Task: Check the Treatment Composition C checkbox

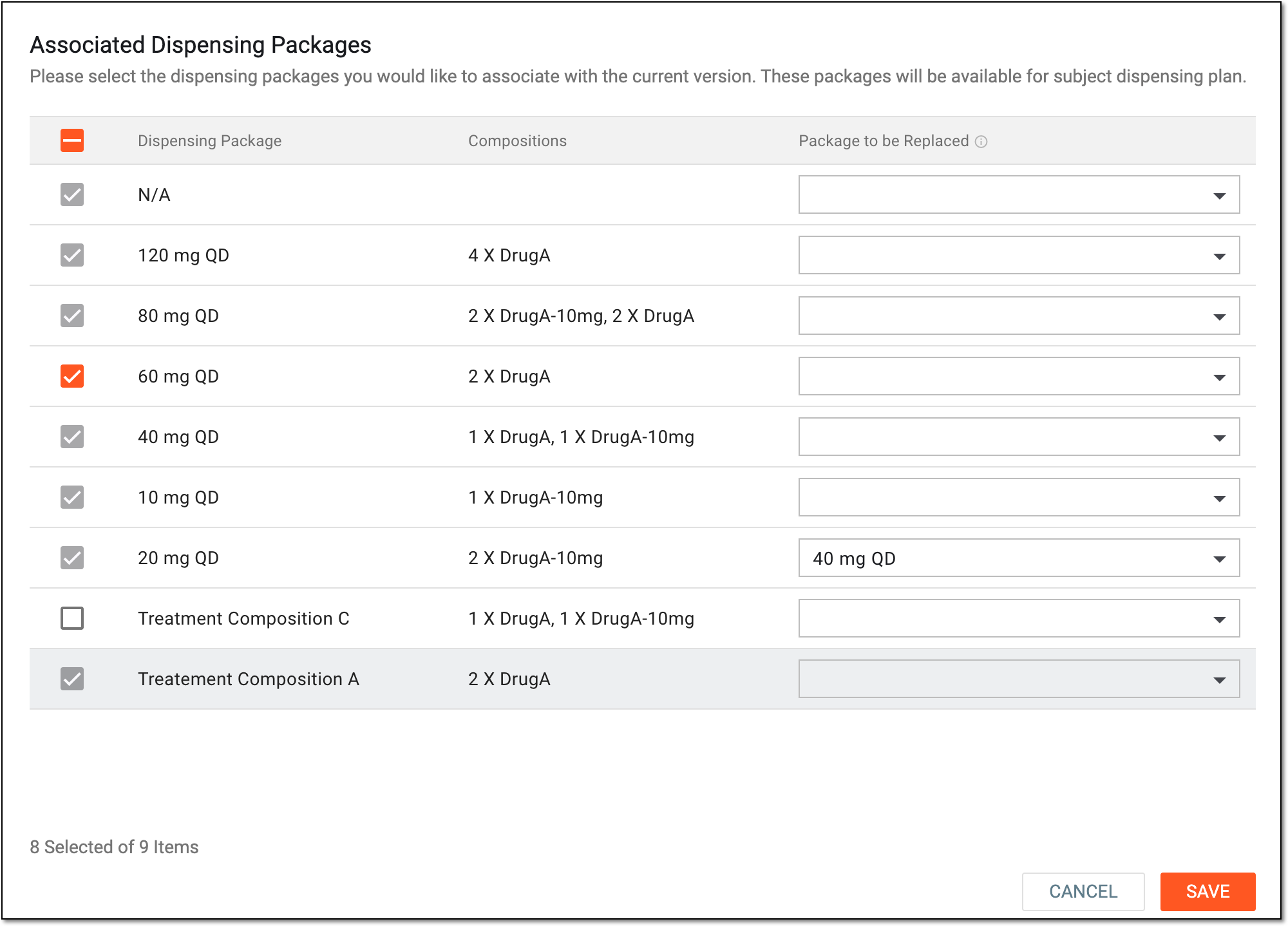Action: pos(72,618)
